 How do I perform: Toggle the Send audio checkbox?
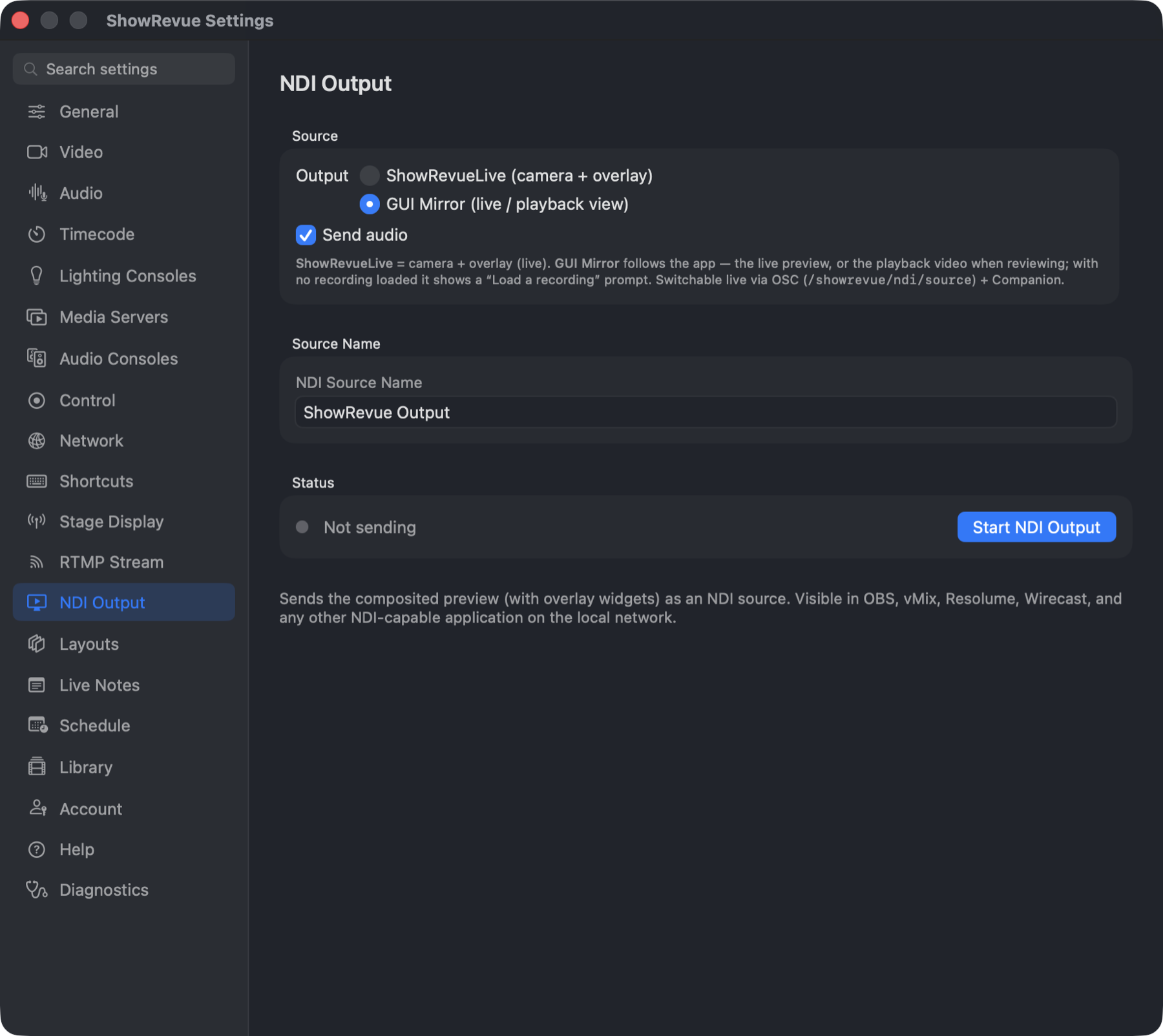tap(306, 235)
